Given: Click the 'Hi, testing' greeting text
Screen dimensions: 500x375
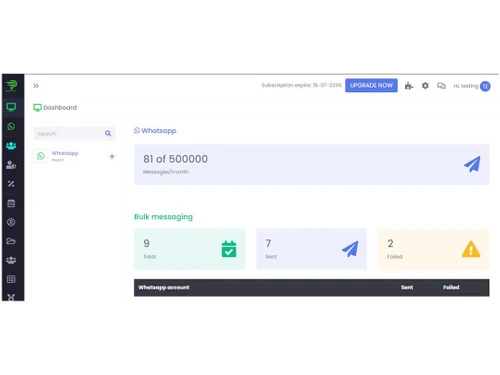Looking at the screenshot, I should (466, 86).
